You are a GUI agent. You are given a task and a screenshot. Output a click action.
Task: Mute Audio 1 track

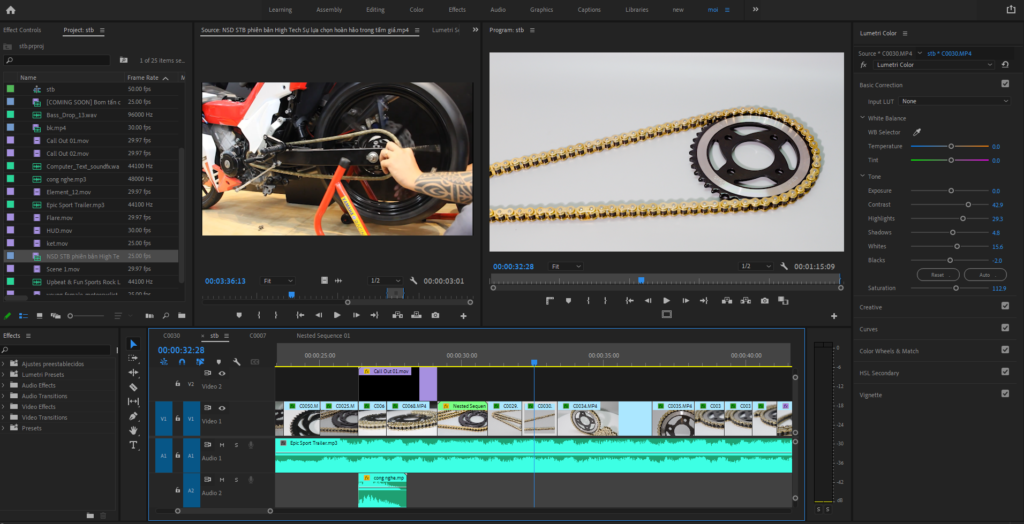(222, 445)
